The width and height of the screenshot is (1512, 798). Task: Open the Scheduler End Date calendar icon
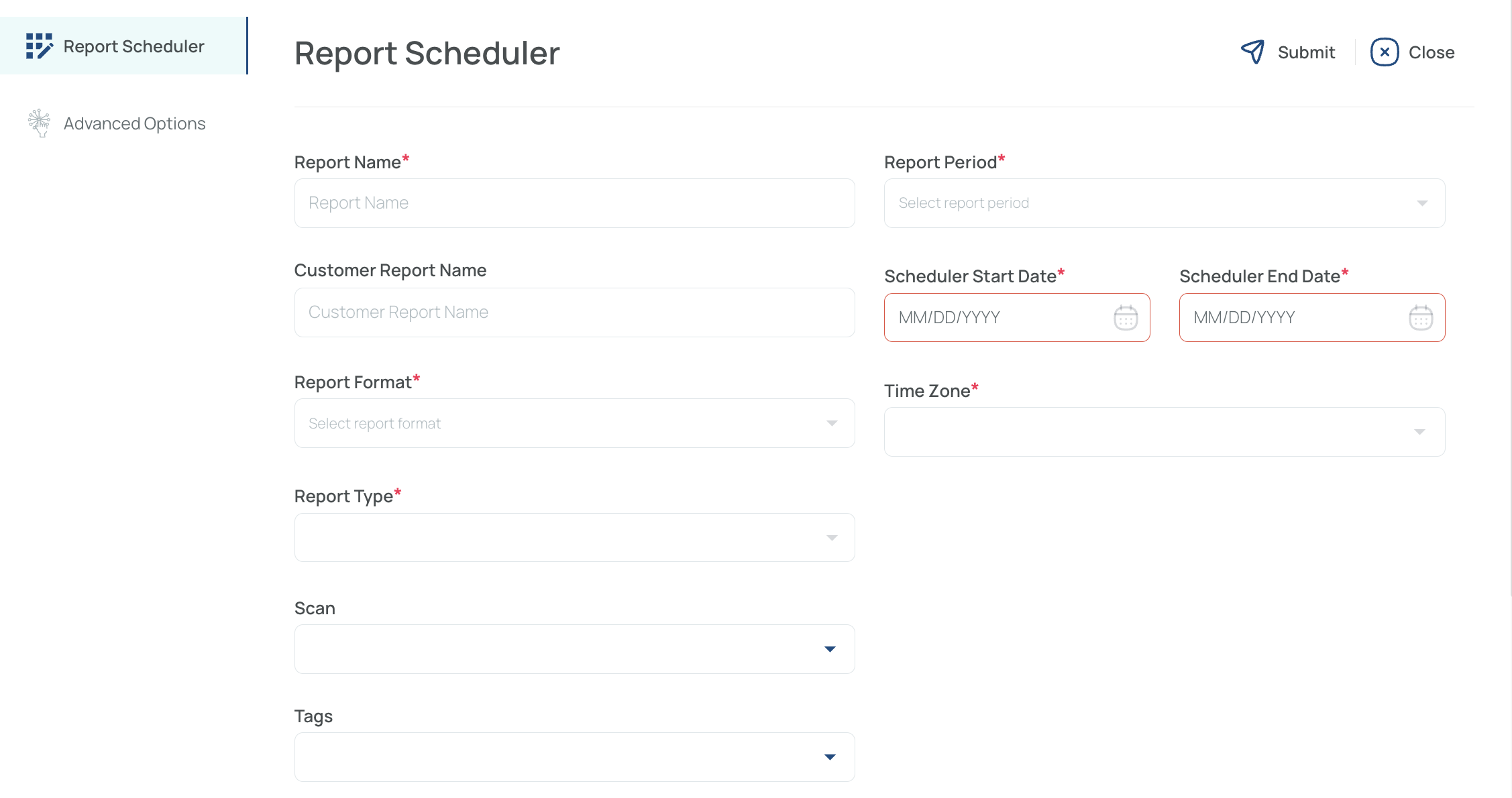[1421, 317]
